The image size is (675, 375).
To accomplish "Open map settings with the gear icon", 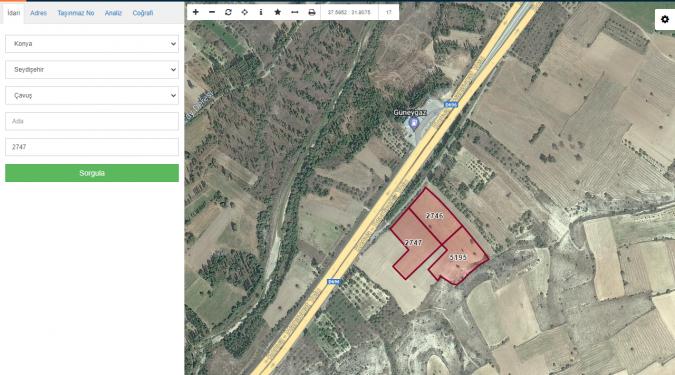I will click(665, 19).
